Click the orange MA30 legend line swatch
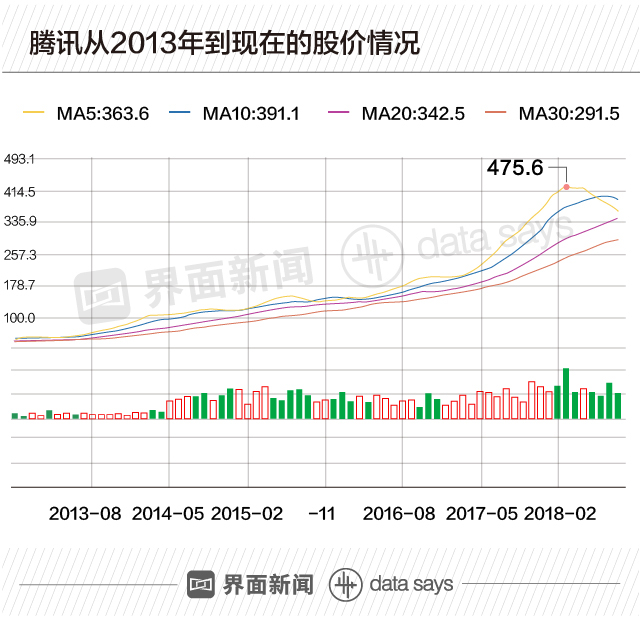The image size is (640, 629). point(496,112)
